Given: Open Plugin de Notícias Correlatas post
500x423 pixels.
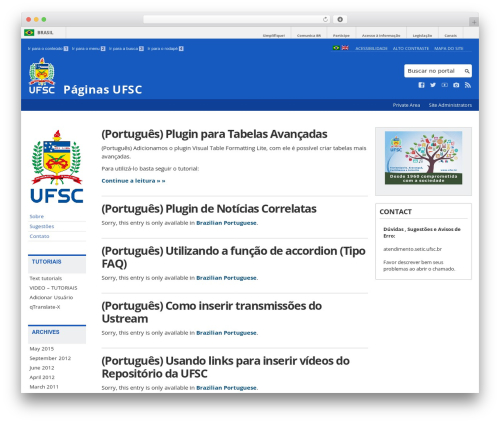Looking at the screenshot, I should tap(209, 209).
